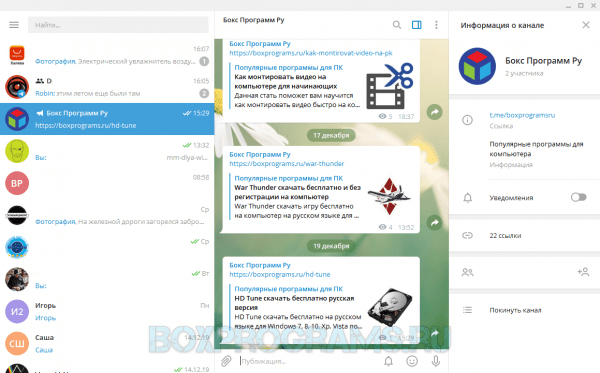
Task: Forward the War Thunder post via share arrow
Action: tap(434, 223)
